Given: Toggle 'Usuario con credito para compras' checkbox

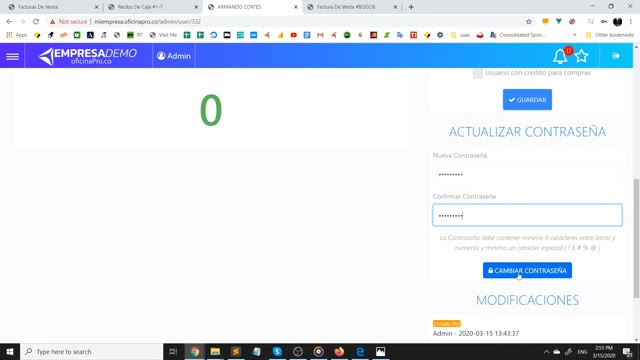Looking at the screenshot, I should [478, 73].
